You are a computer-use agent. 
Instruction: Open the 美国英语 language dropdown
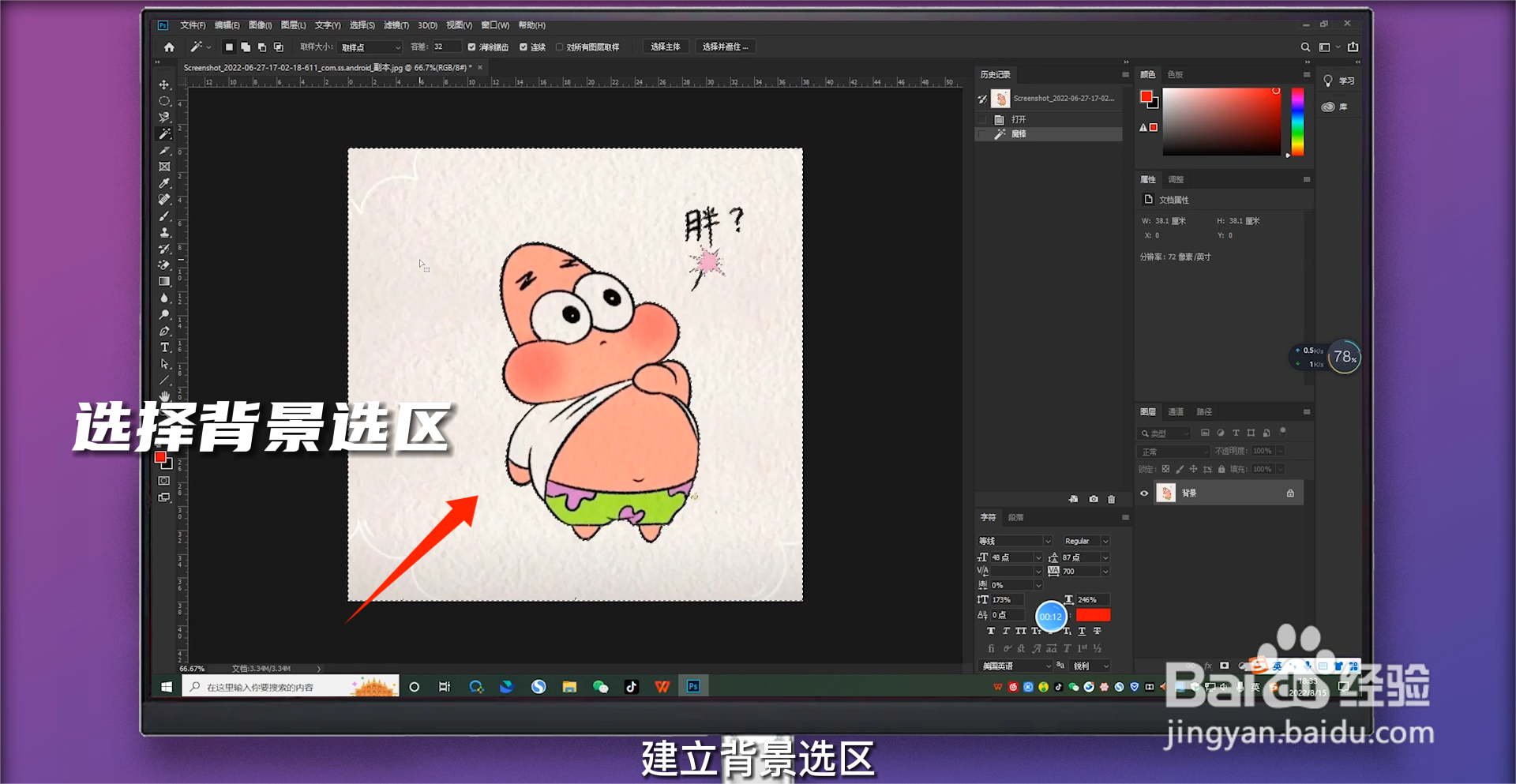coord(1015,666)
